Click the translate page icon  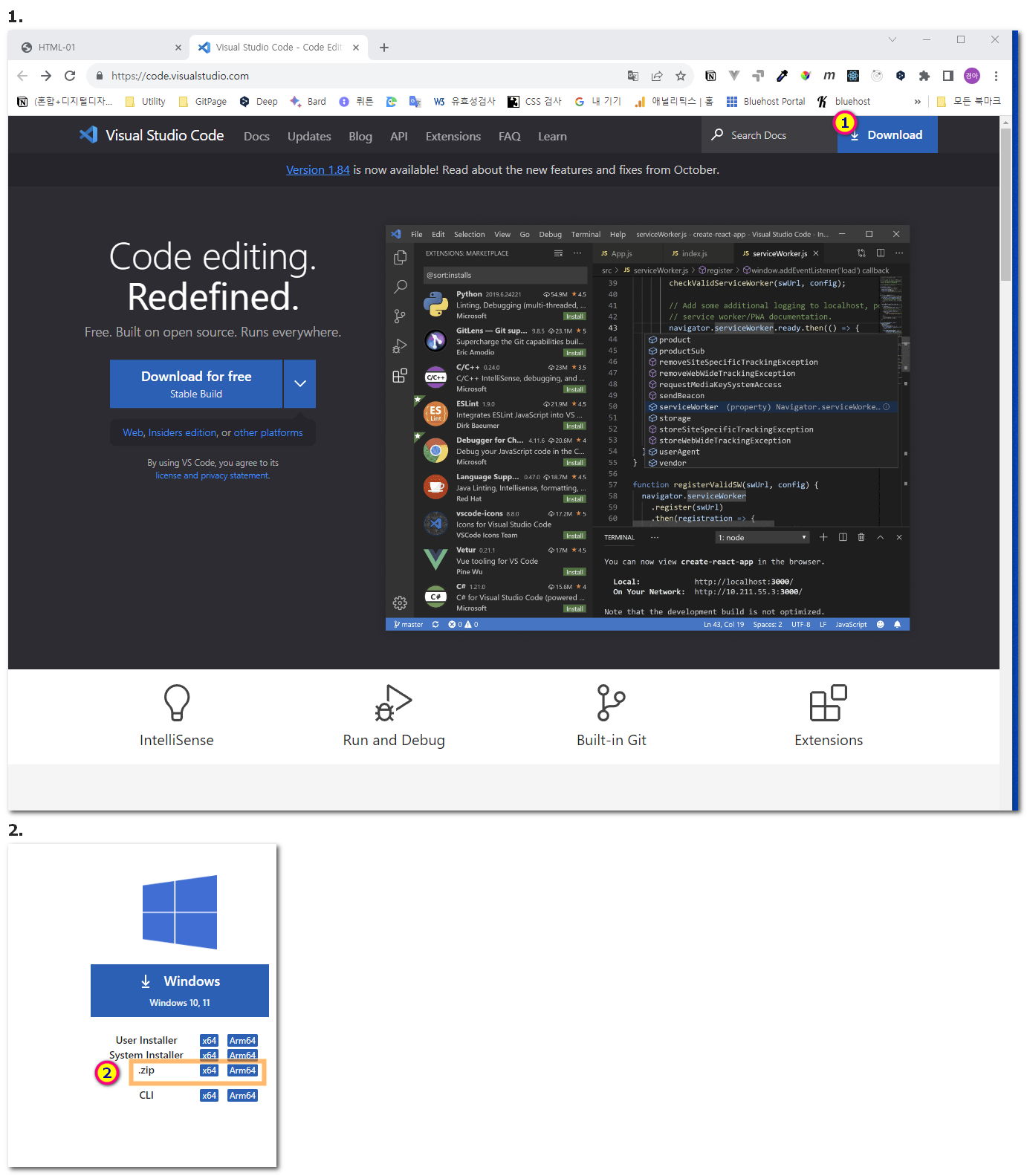(x=633, y=76)
